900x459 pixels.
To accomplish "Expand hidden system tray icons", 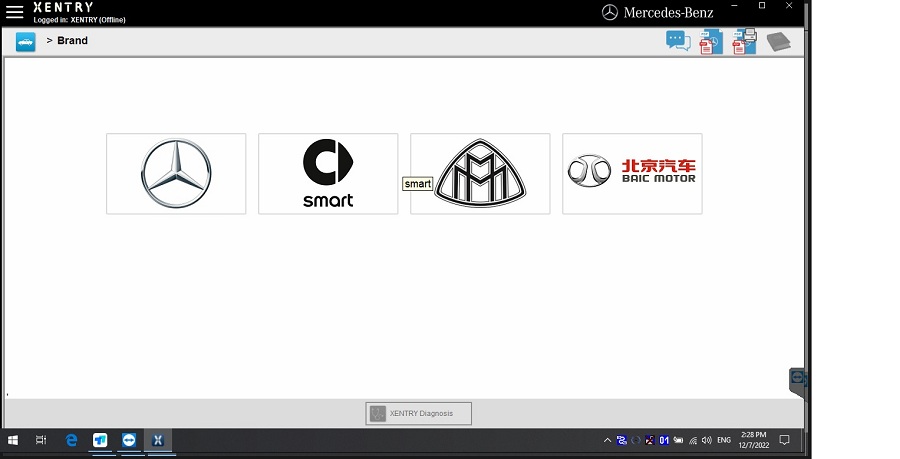I will click(x=607, y=441).
